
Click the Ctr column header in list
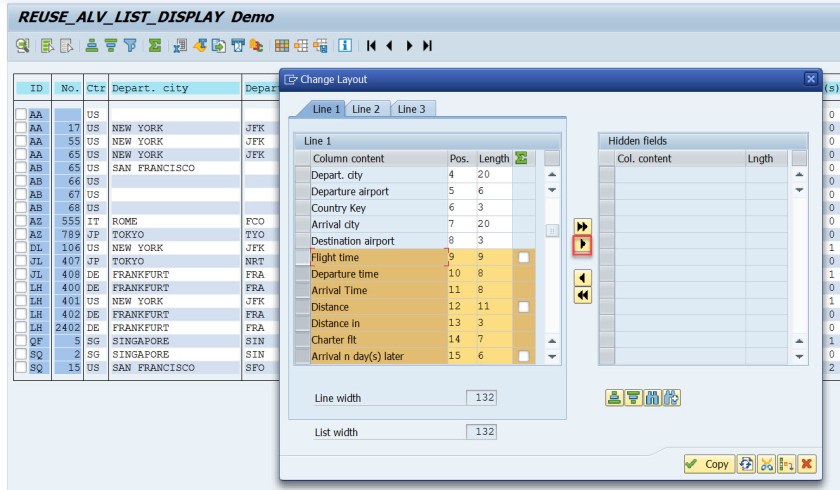[96, 88]
